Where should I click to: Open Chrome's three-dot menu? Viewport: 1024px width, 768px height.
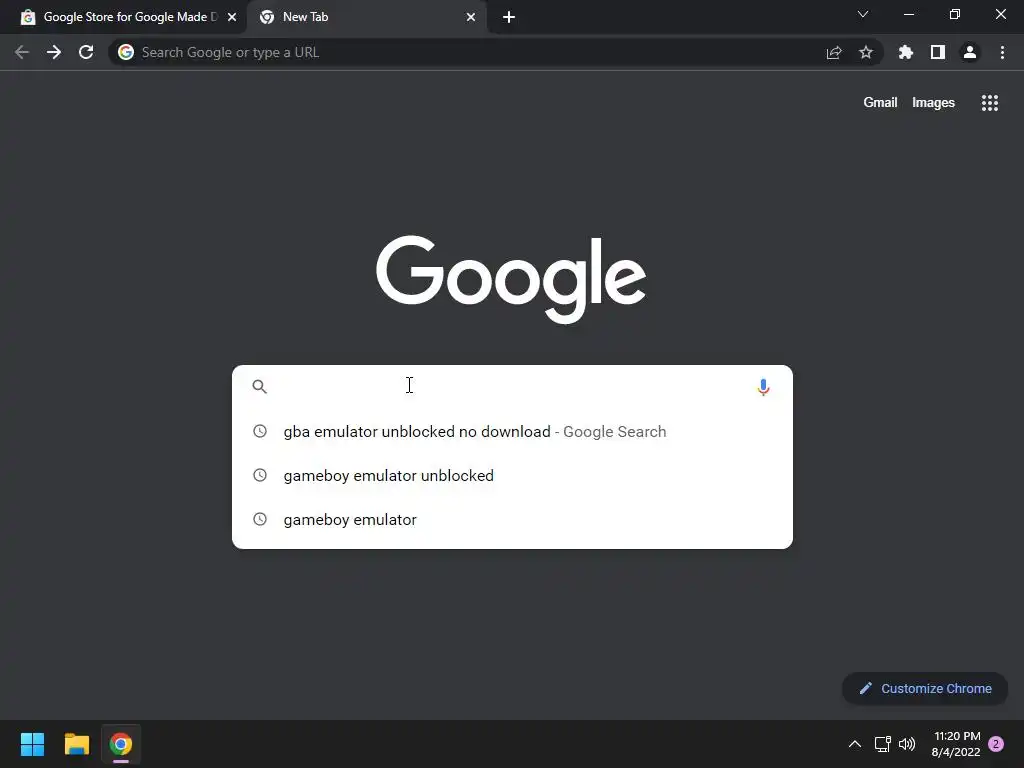1002,52
